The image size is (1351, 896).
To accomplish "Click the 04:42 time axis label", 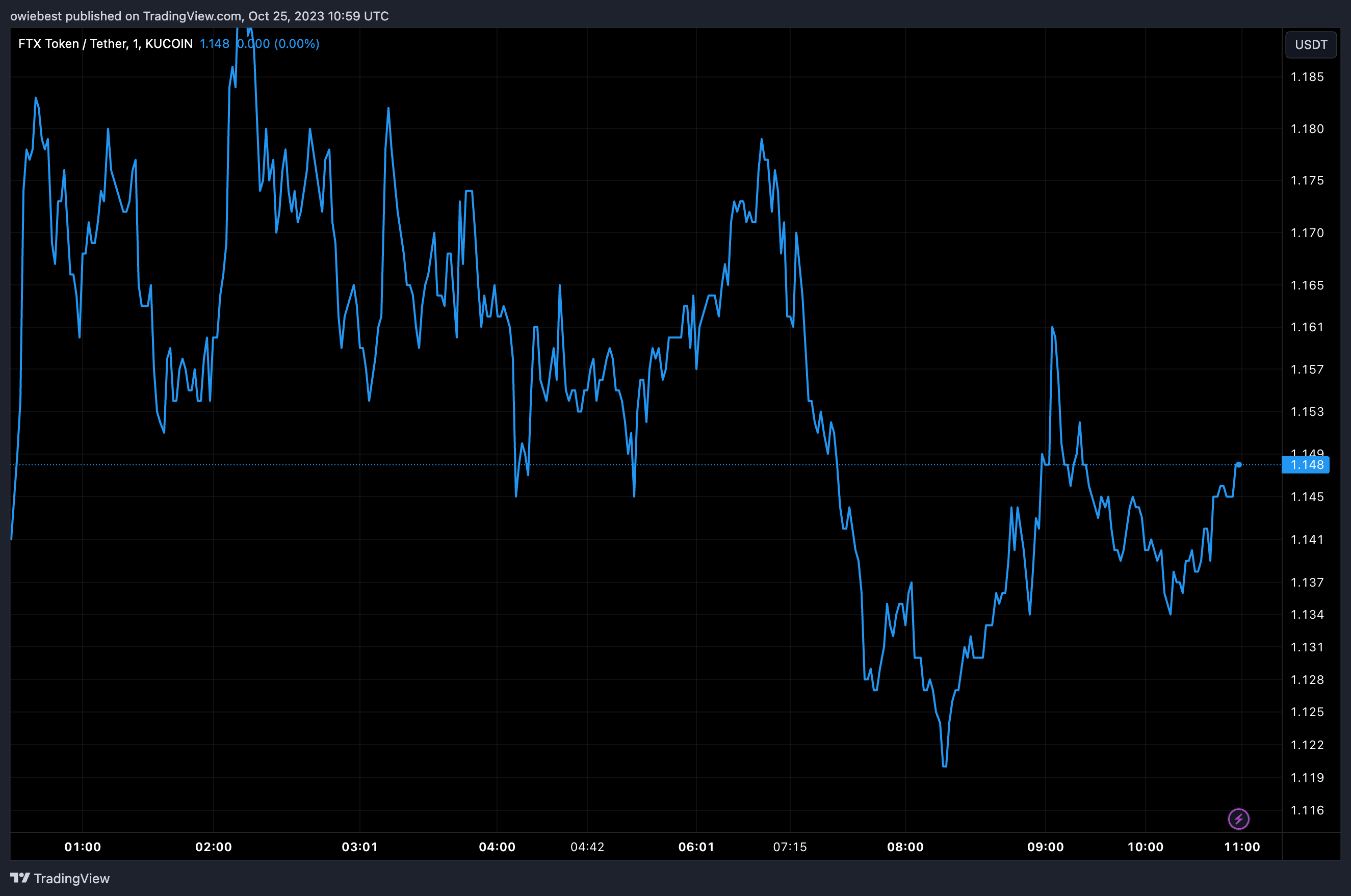I will pyautogui.click(x=587, y=847).
